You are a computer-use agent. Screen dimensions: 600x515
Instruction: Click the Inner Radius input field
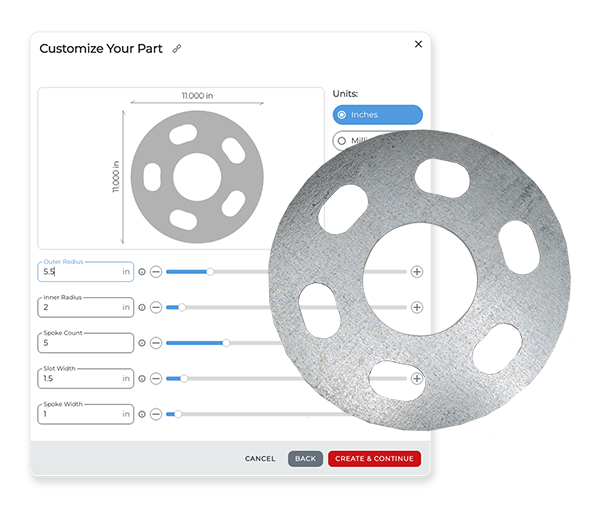(86, 307)
